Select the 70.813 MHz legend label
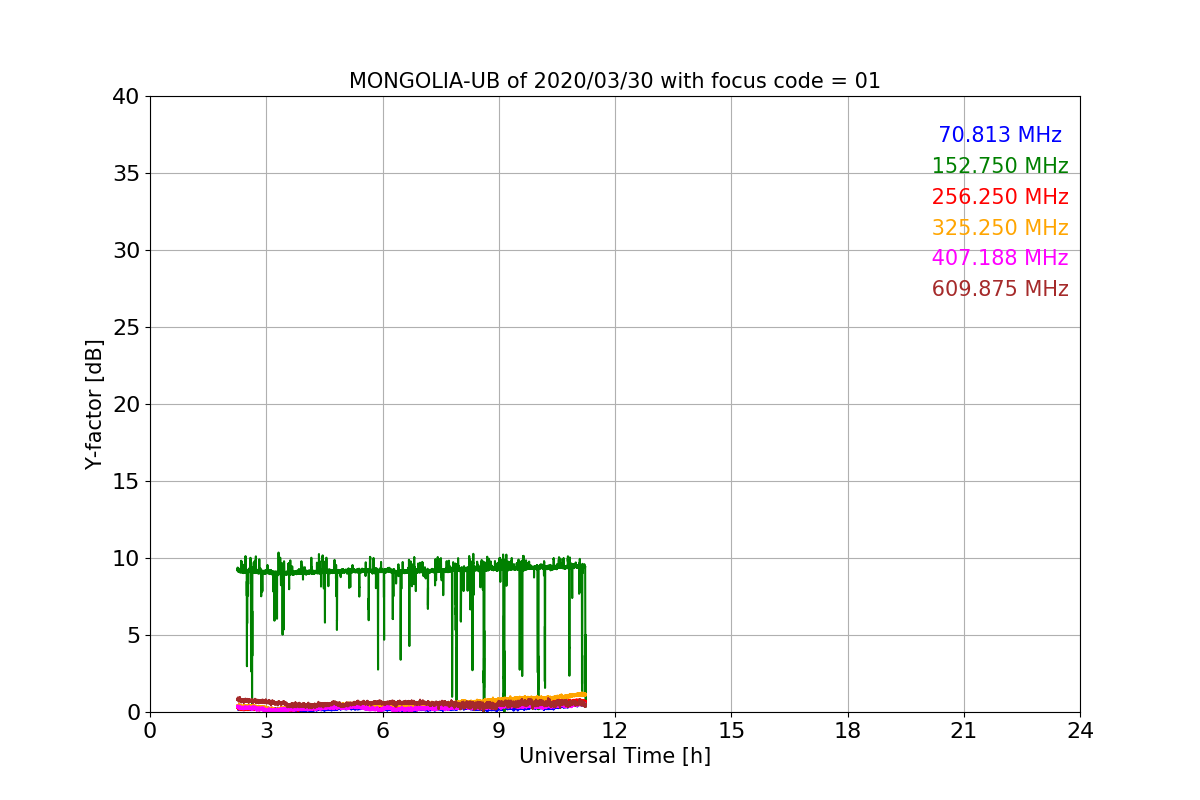This screenshot has height=800, width=1200. [1000, 135]
